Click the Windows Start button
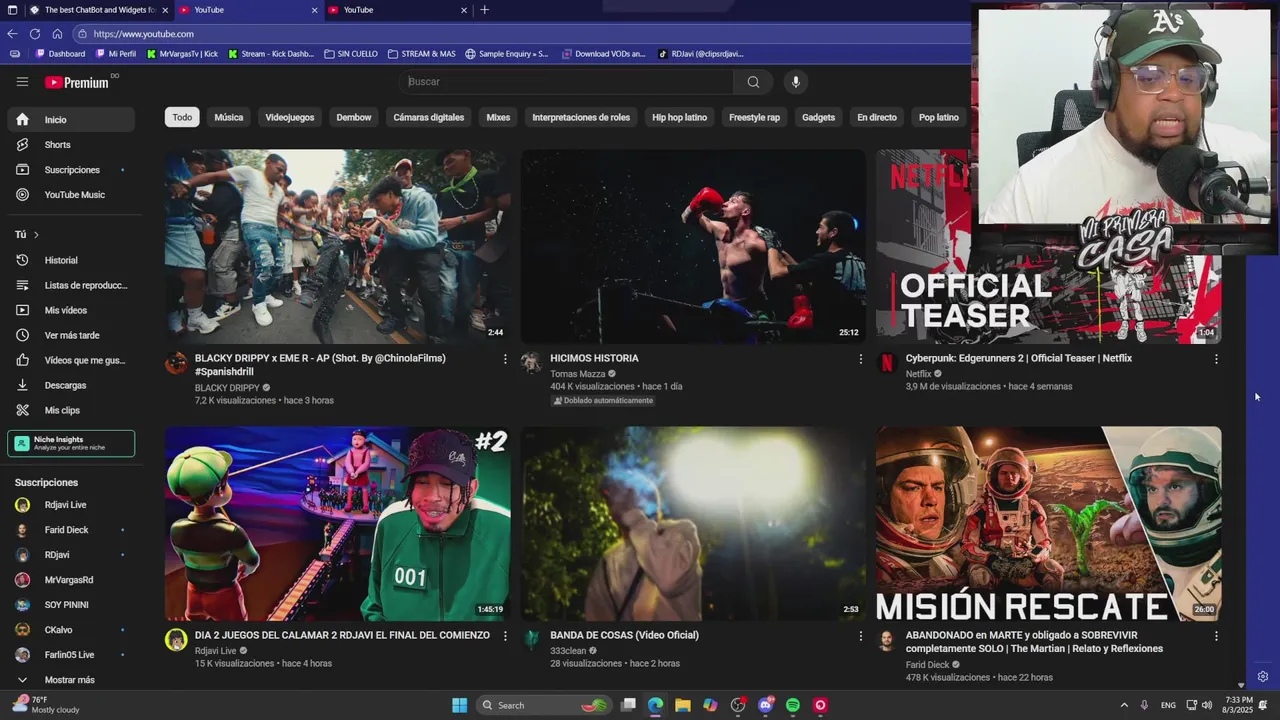Viewport: 1280px width, 720px height. 459,705
